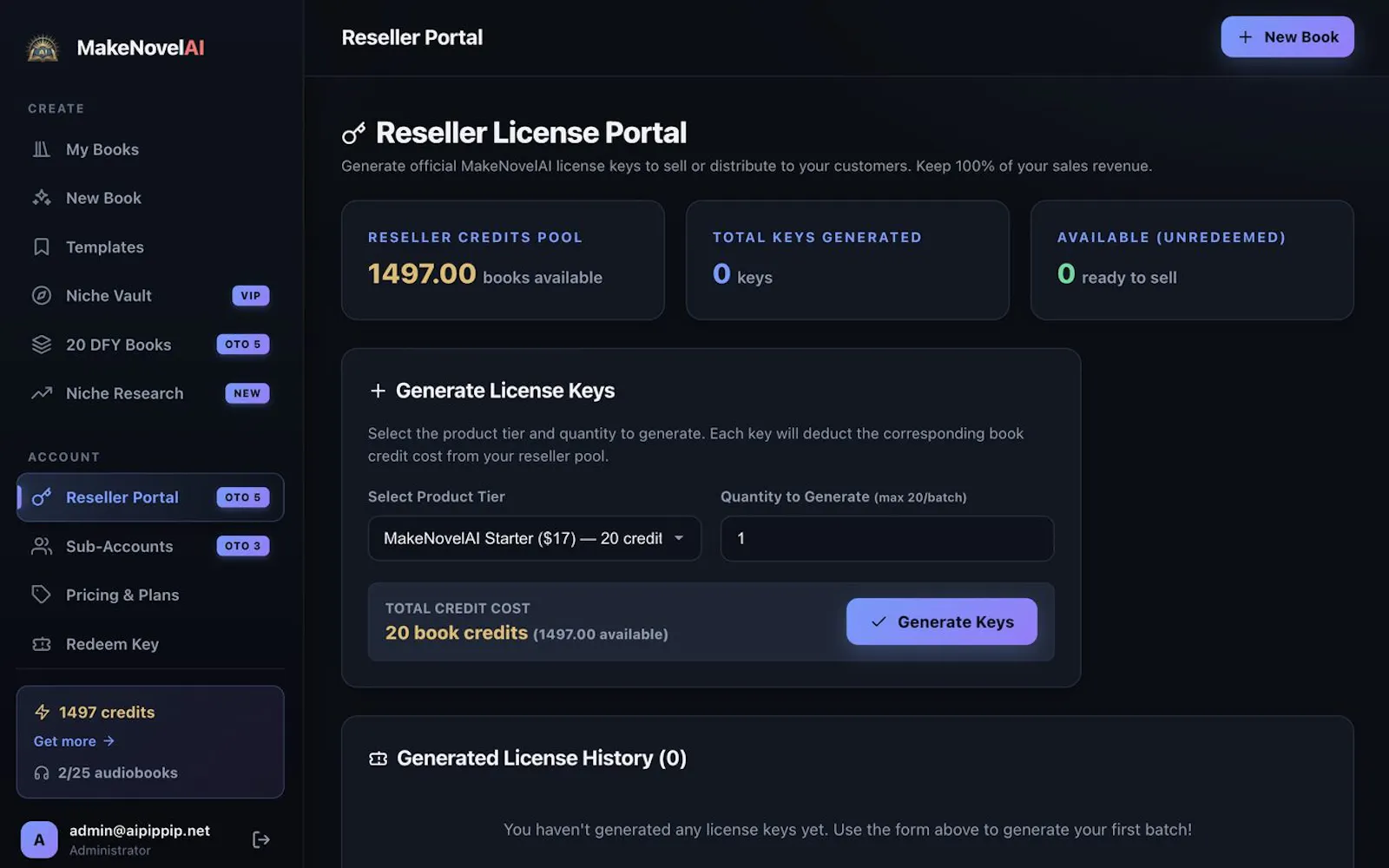Click the MakeNovelAI brand name text
1389x868 pixels.
pos(141,48)
